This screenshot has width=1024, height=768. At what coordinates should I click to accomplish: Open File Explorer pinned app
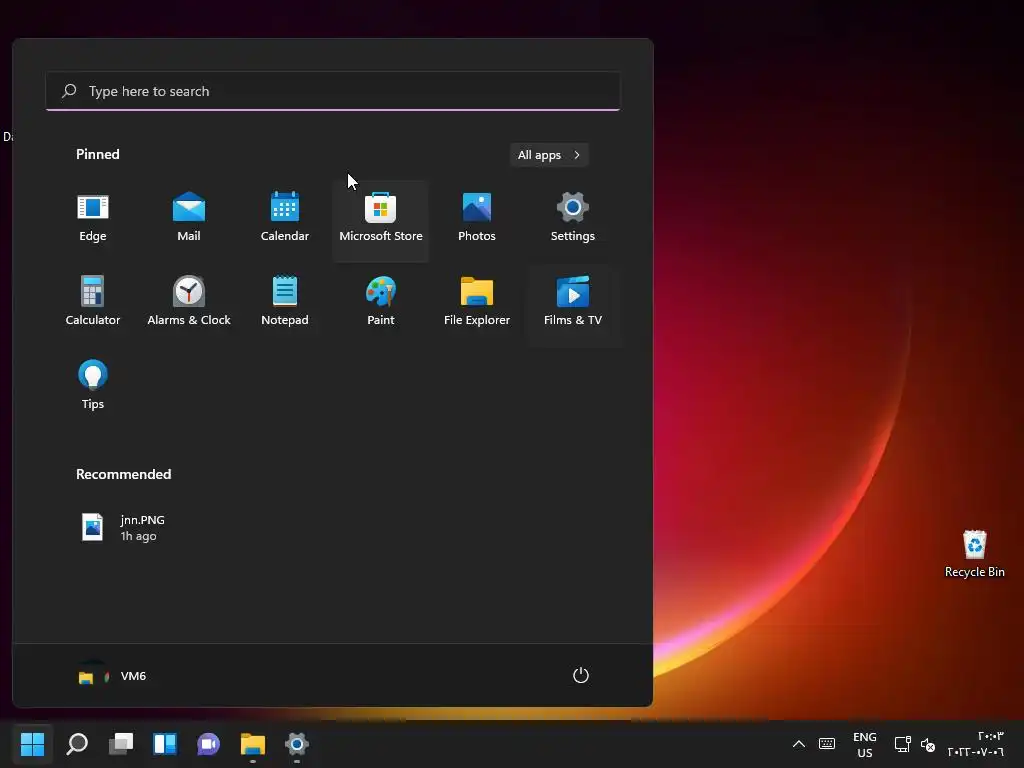point(477,302)
